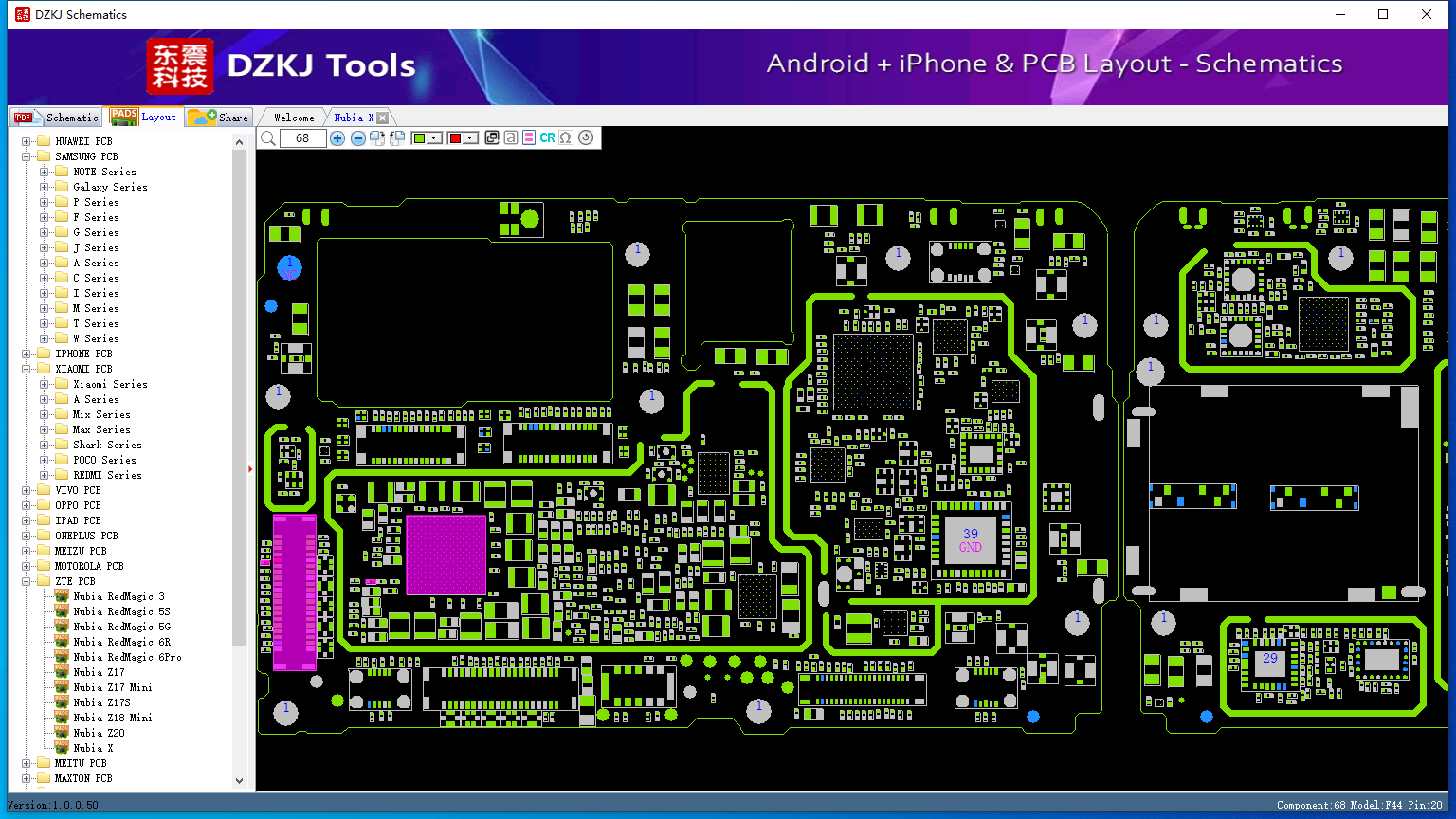Screen dimensions: 1456x819
Task: Expand the Galaxy Series node
Action: [45, 187]
